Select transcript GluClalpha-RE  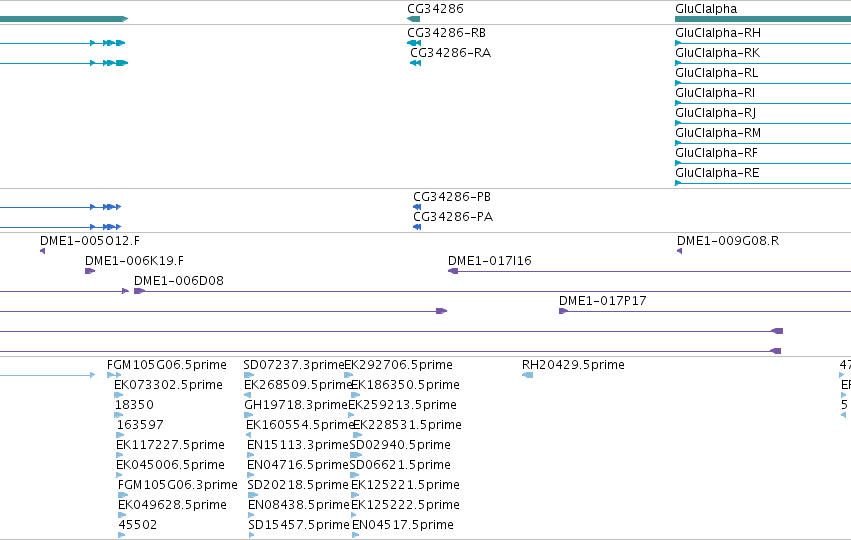pos(717,173)
